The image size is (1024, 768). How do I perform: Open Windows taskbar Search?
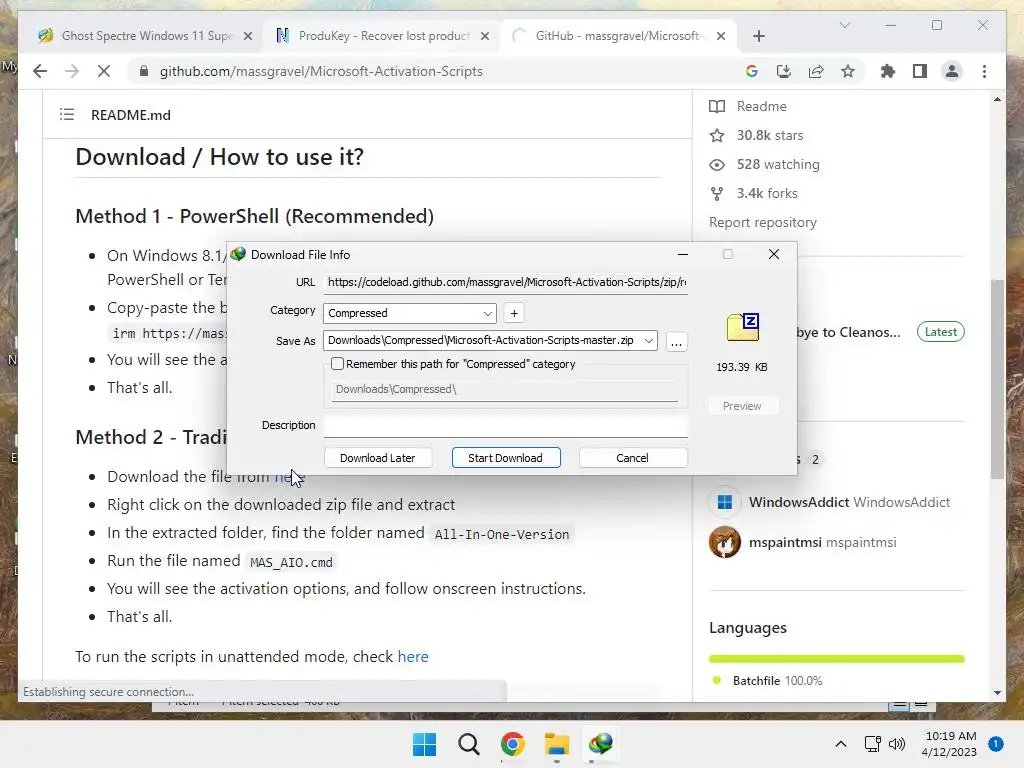468,744
